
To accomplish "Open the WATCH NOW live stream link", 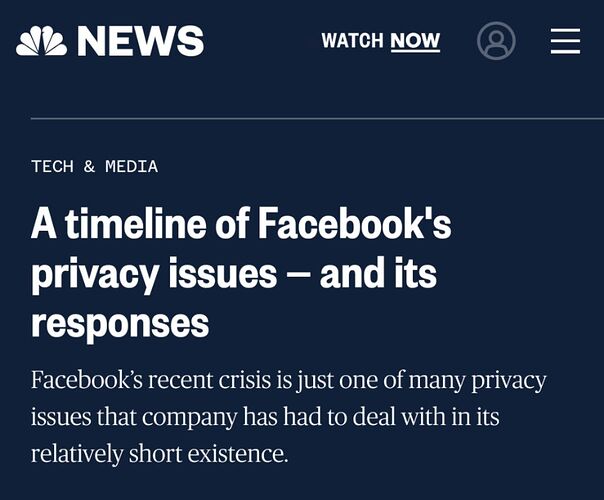I will [x=380, y=41].
